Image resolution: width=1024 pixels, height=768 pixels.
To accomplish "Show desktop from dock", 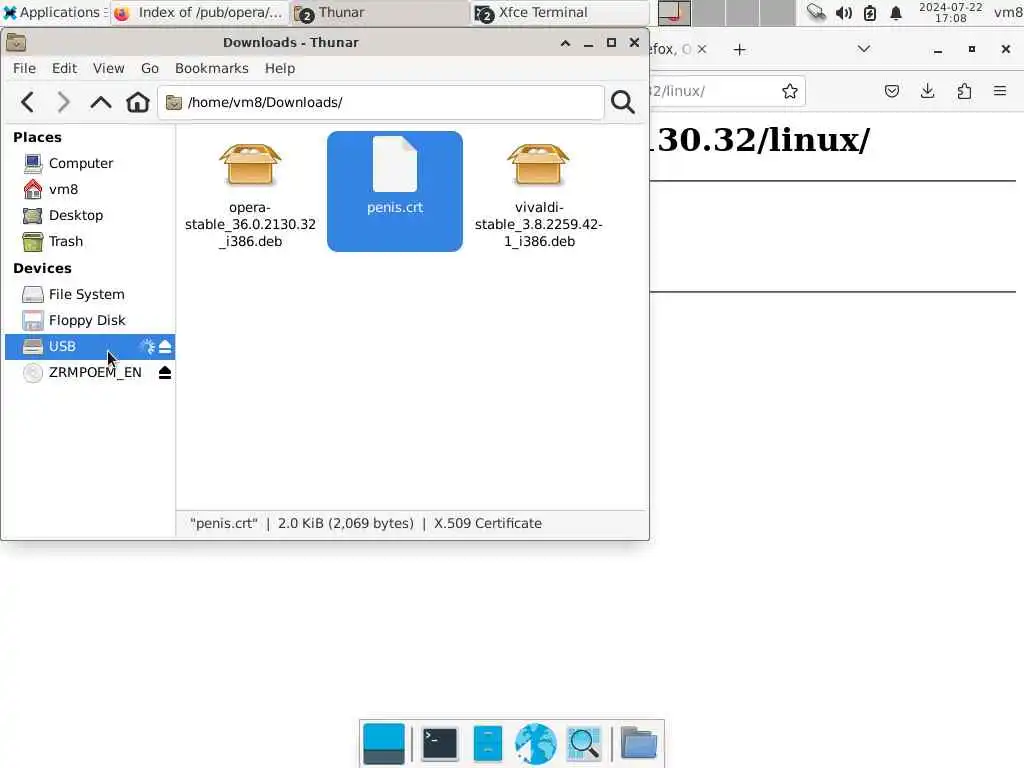I will (x=383, y=743).
